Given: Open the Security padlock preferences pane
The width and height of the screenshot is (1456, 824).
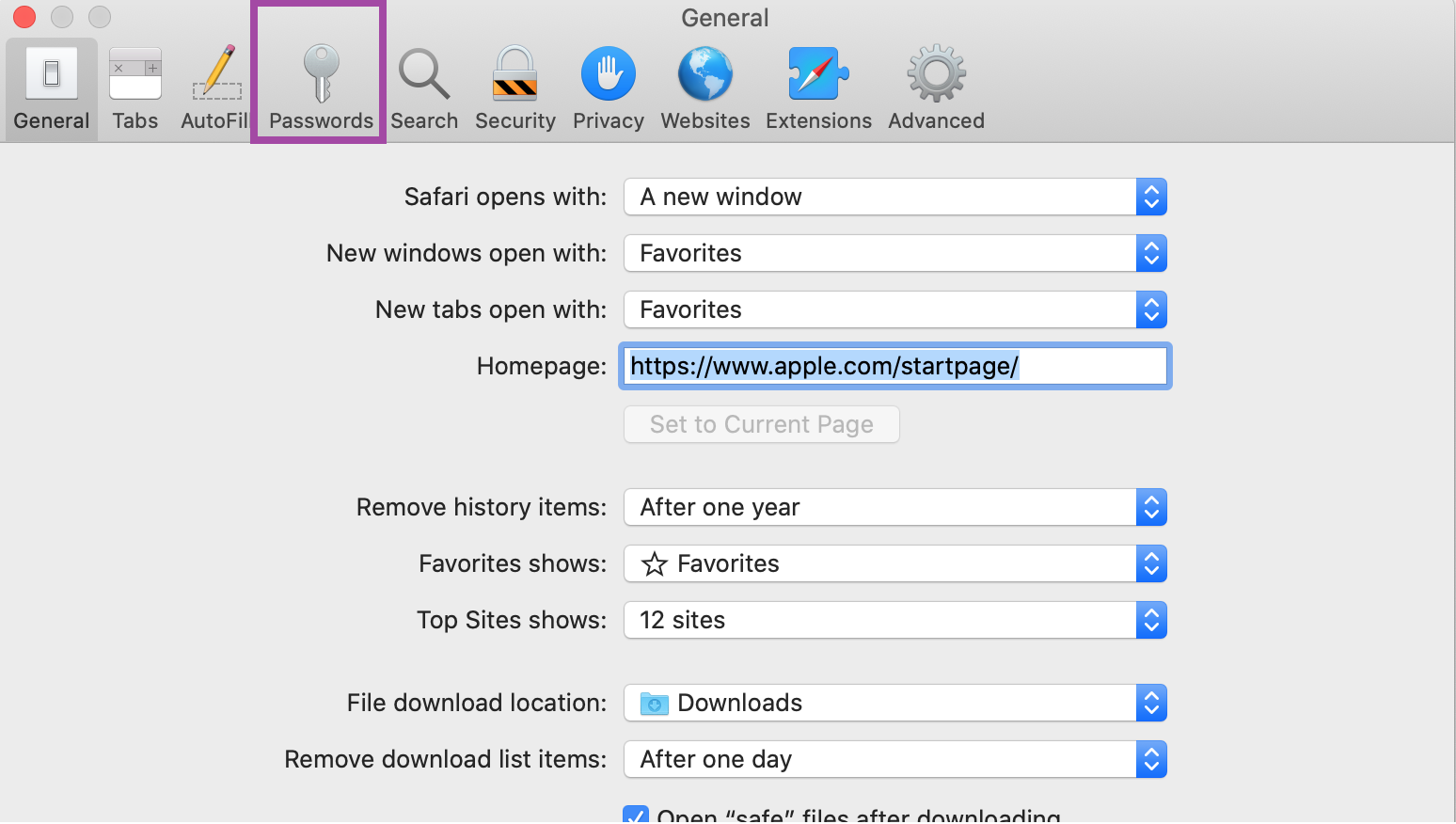Looking at the screenshot, I should click(x=515, y=90).
